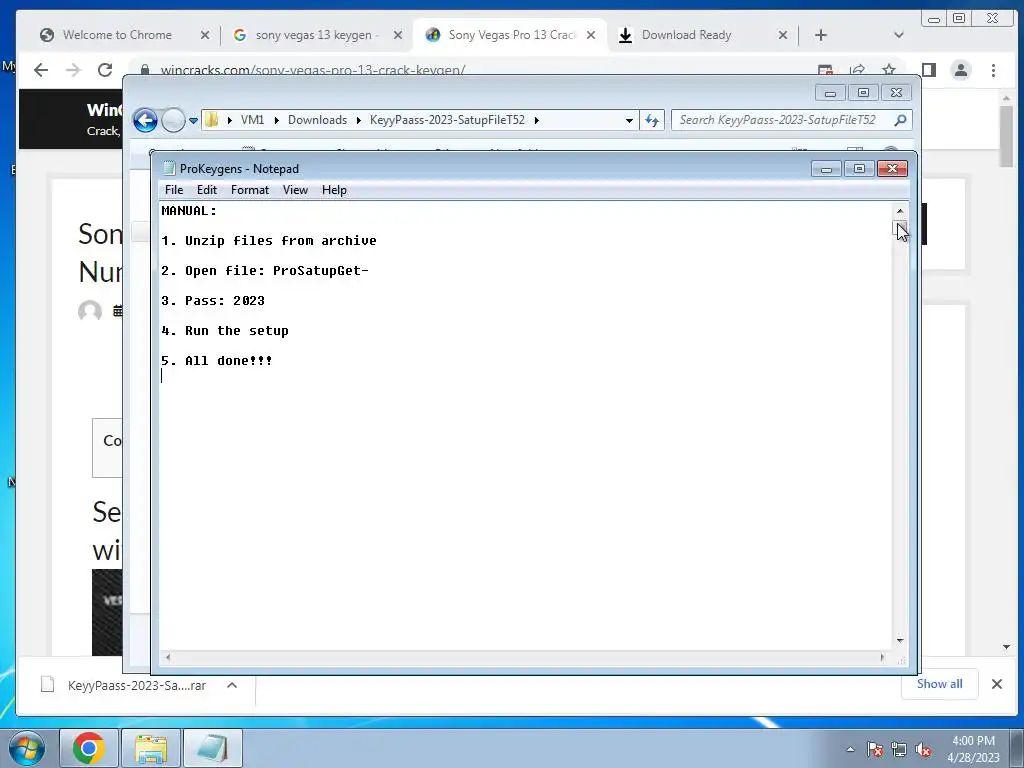This screenshot has height=768, width=1024.
Task: Select Downloads in Explorer address breadcrumb
Action: [x=317, y=120]
